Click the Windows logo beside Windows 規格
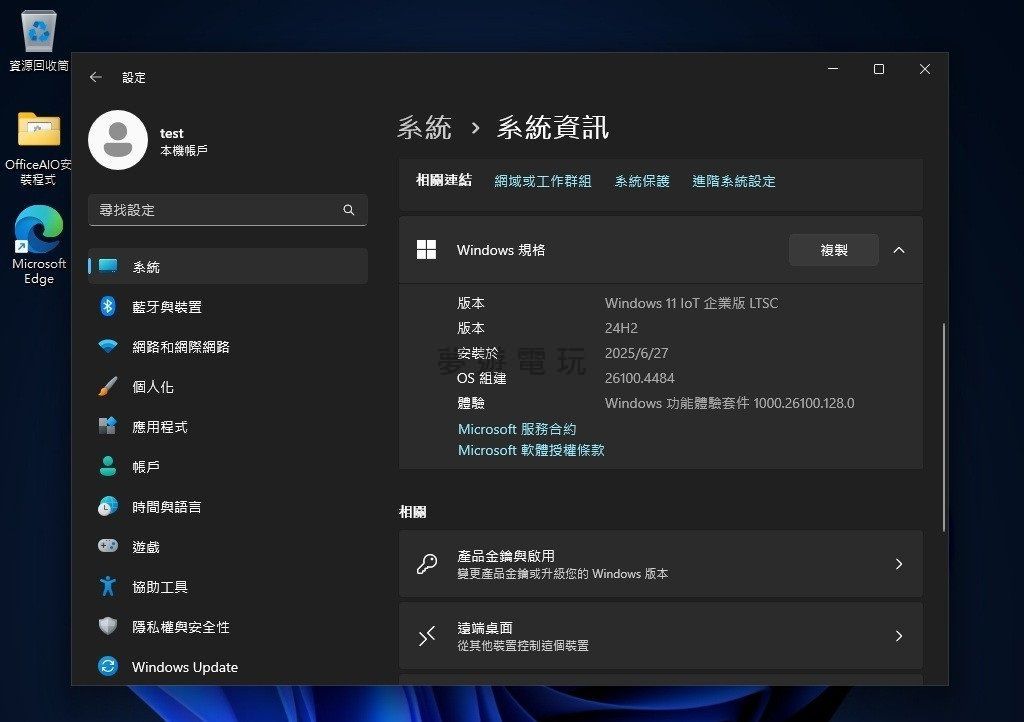The width and height of the screenshot is (1024, 722). pyautogui.click(x=426, y=249)
